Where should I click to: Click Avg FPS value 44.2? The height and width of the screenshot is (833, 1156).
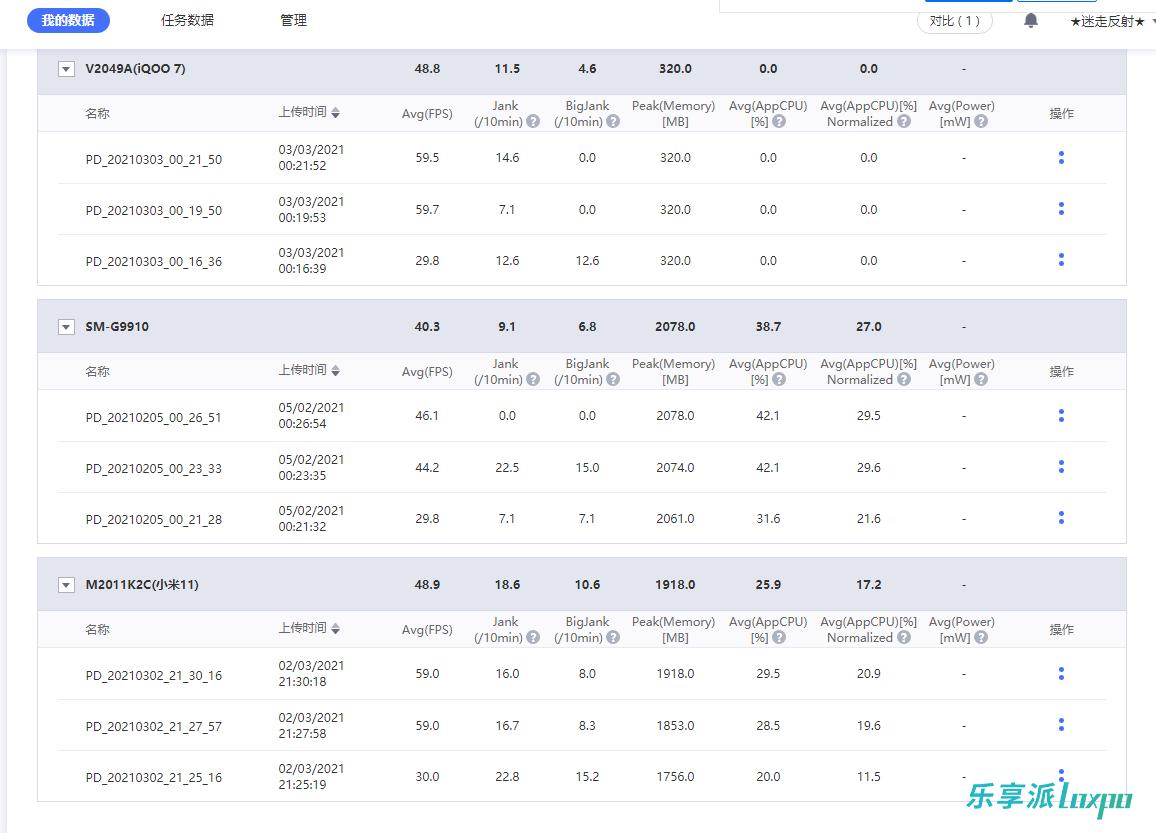[427, 467]
